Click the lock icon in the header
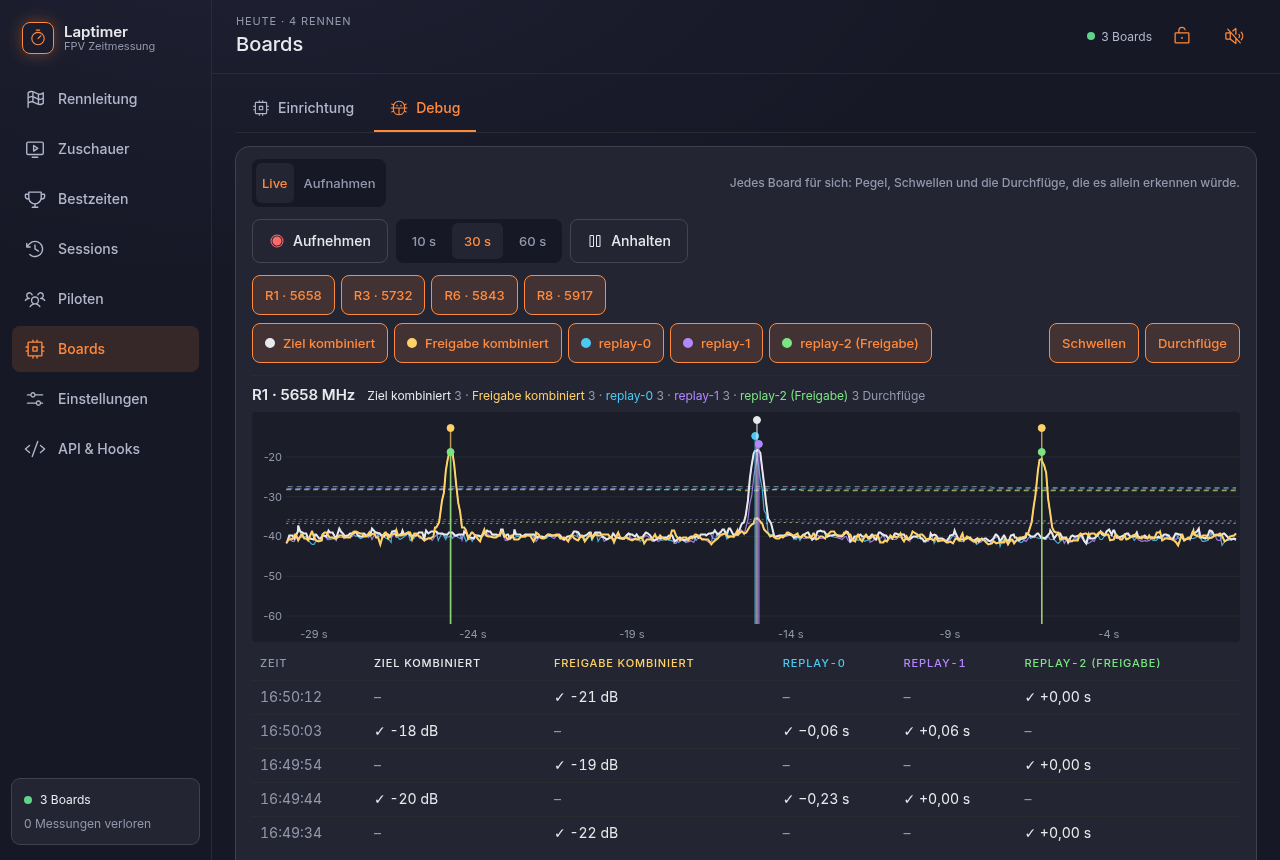1280x860 pixels. (x=1182, y=36)
